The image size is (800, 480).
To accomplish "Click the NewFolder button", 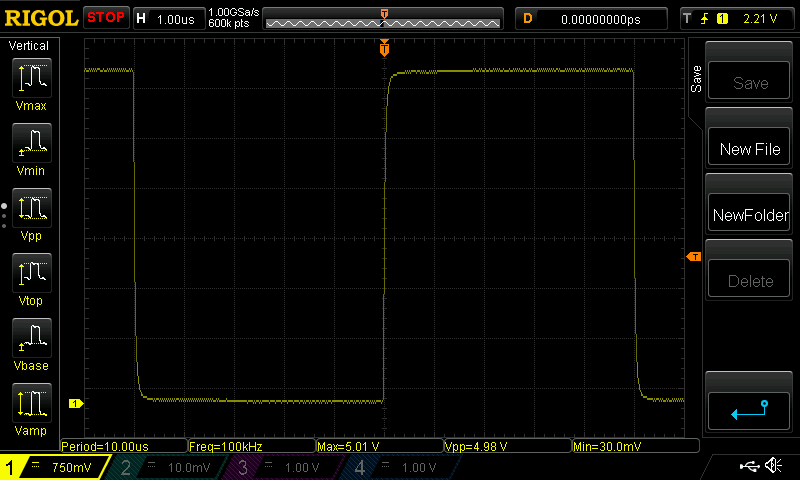I will coord(749,212).
